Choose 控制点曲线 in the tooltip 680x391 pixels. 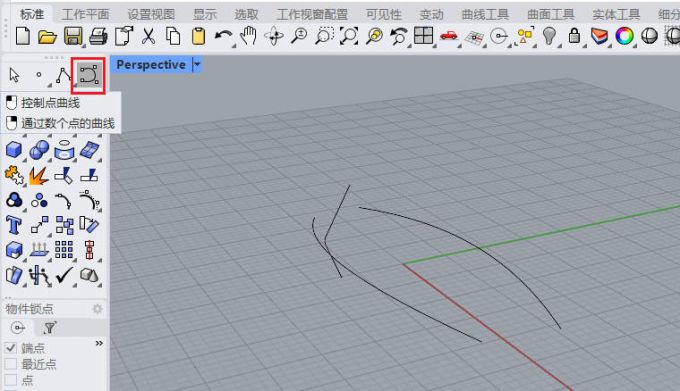(50, 103)
